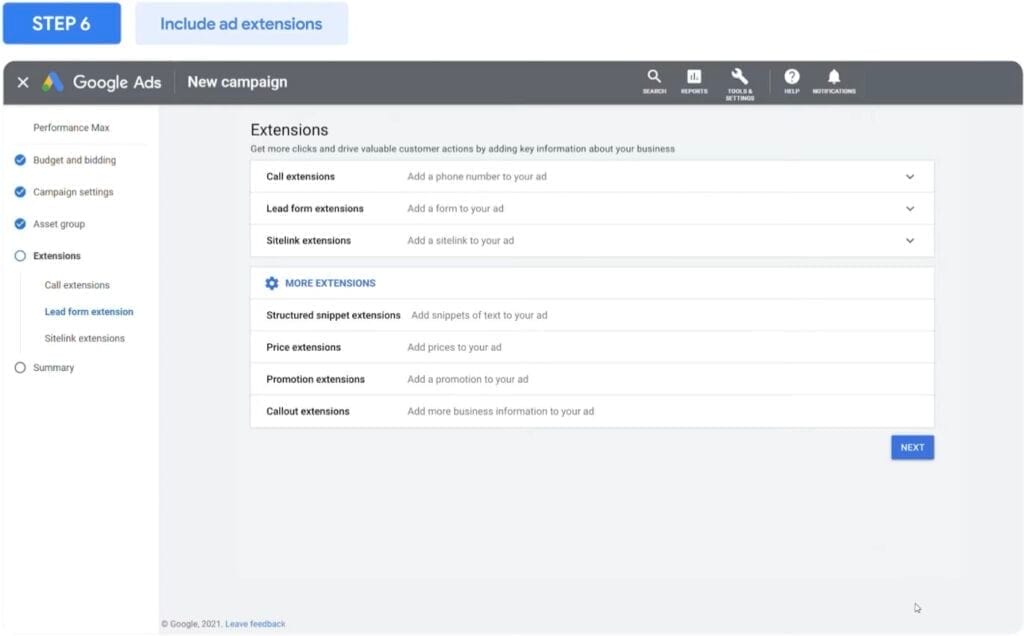Click the NEXT button

click(911, 447)
